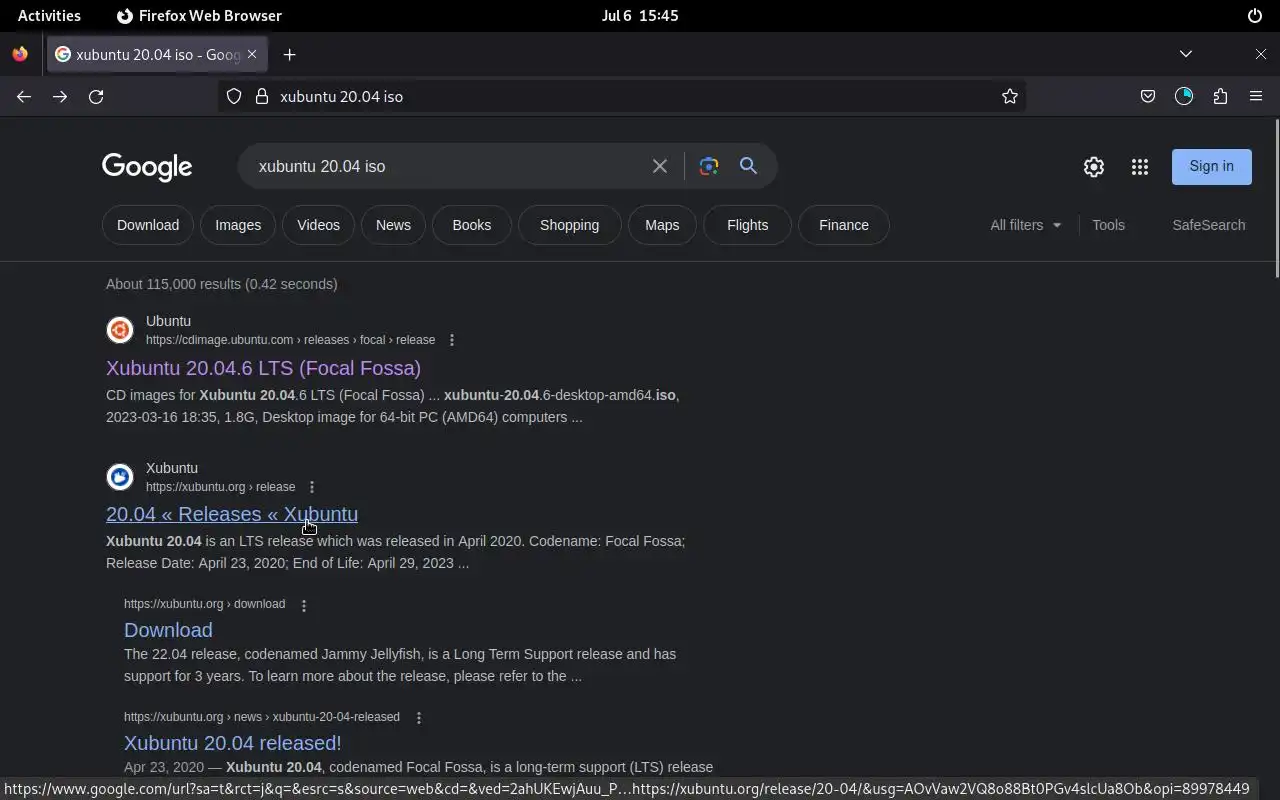
Task: Switch to Books results
Action: (471, 225)
